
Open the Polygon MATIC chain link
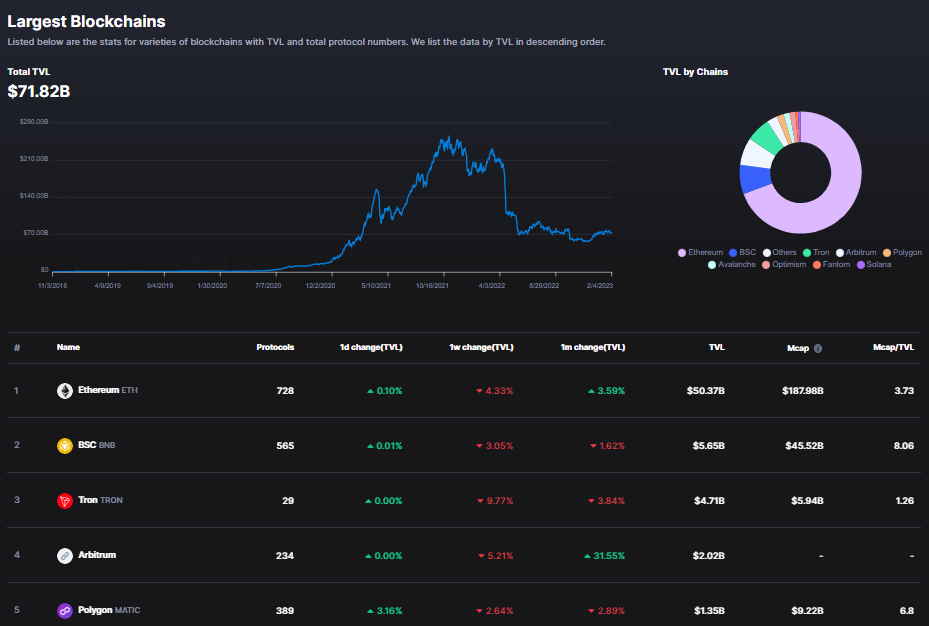[x=109, y=610]
